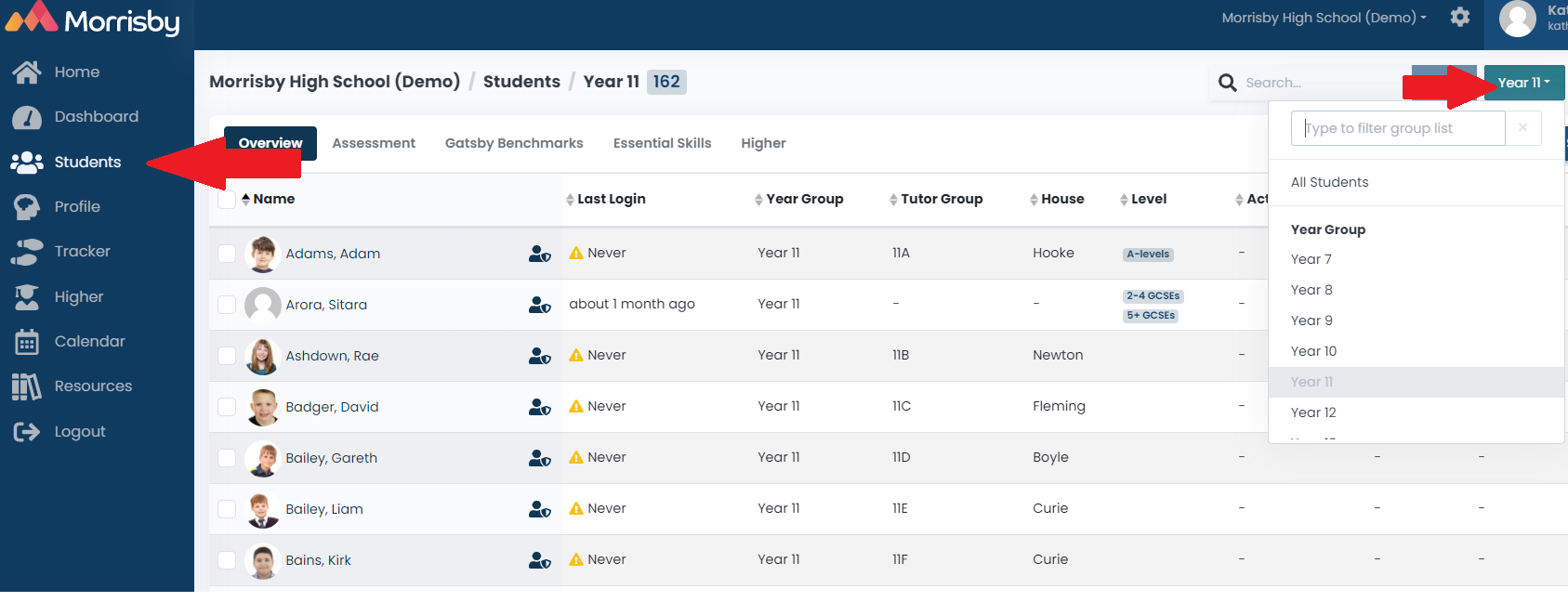Click the search magnifier icon

click(x=1228, y=83)
